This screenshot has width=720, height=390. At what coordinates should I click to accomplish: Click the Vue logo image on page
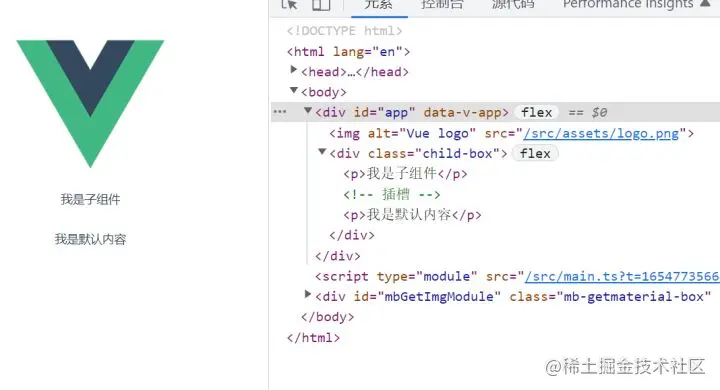tap(90, 104)
